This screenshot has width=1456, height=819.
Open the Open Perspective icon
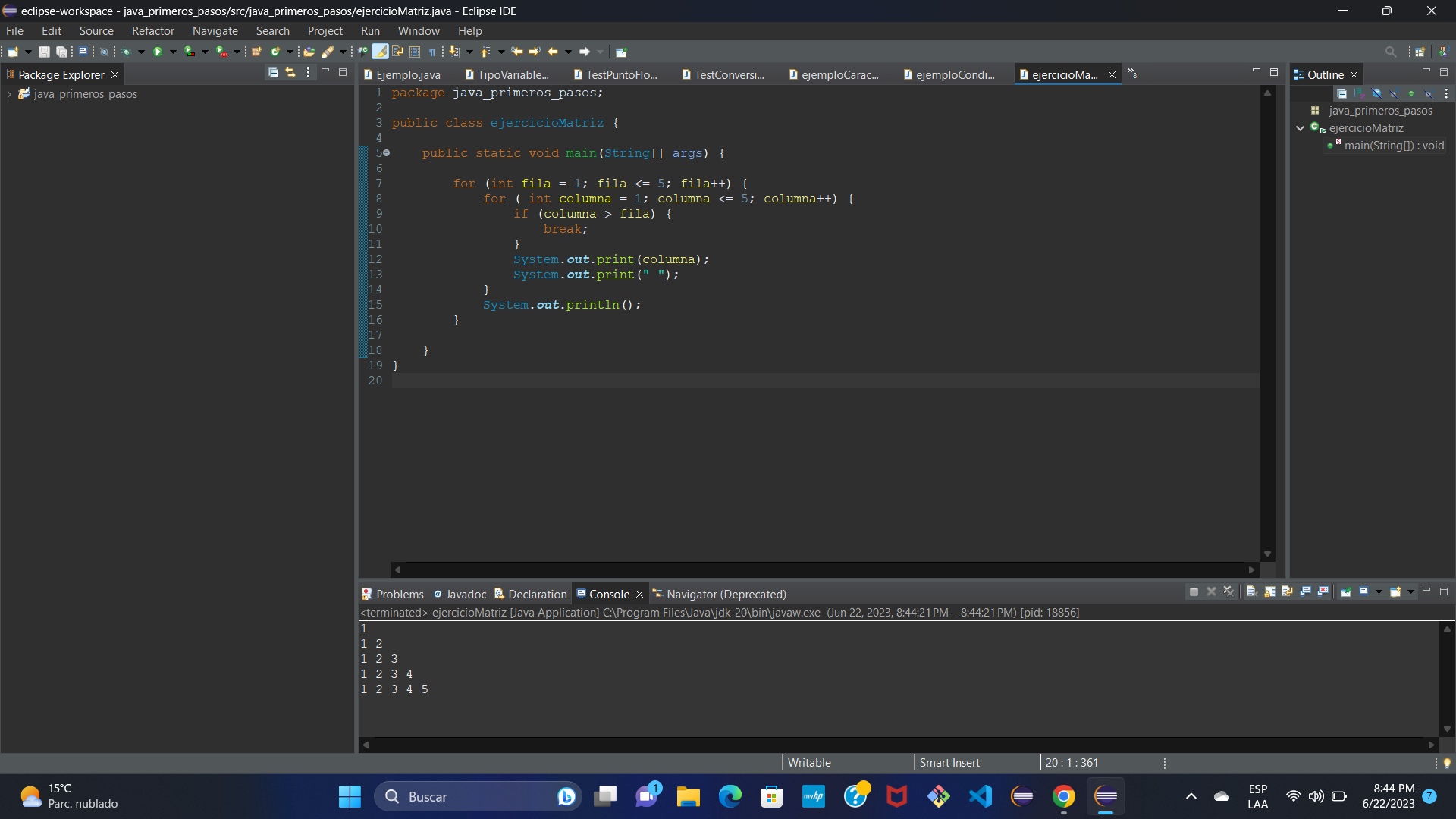(x=1420, y=52)
